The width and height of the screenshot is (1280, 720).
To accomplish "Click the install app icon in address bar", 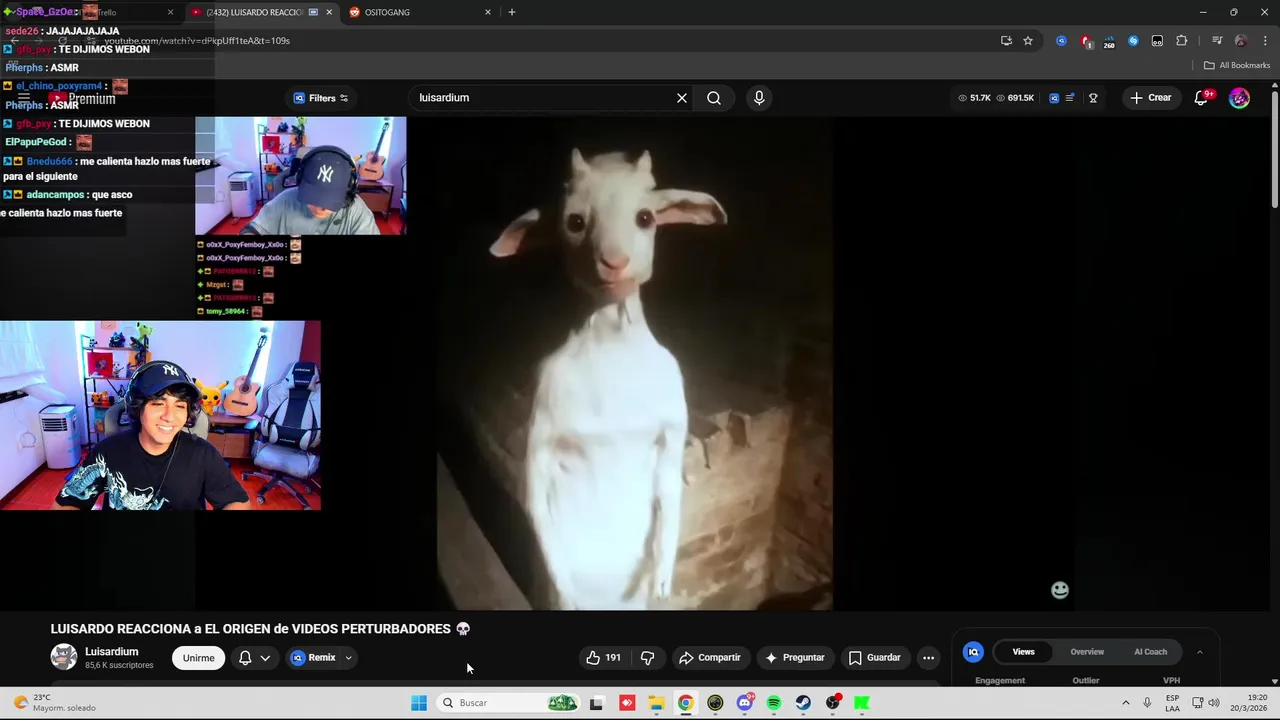I will [1006, 41].
